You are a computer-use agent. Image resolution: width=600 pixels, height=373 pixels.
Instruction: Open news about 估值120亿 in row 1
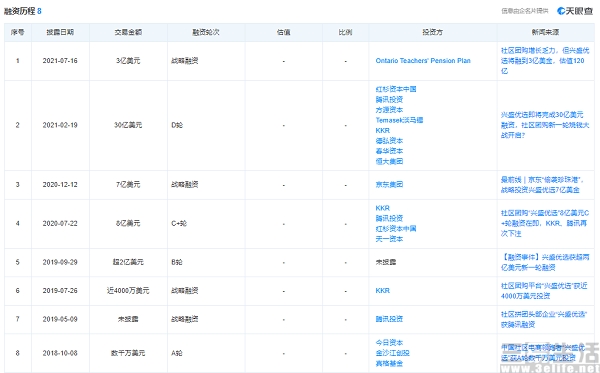(545, 60)
